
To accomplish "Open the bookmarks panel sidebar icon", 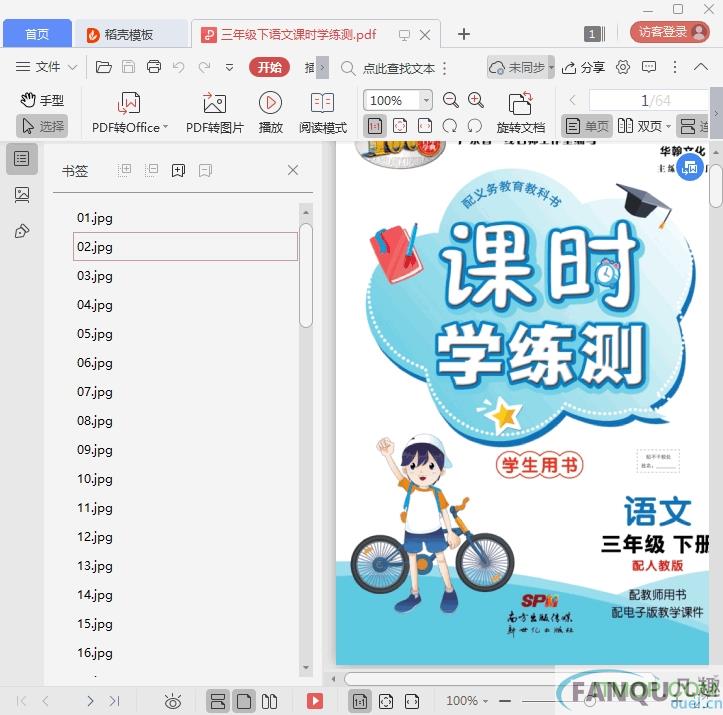I will pos(21,159).
